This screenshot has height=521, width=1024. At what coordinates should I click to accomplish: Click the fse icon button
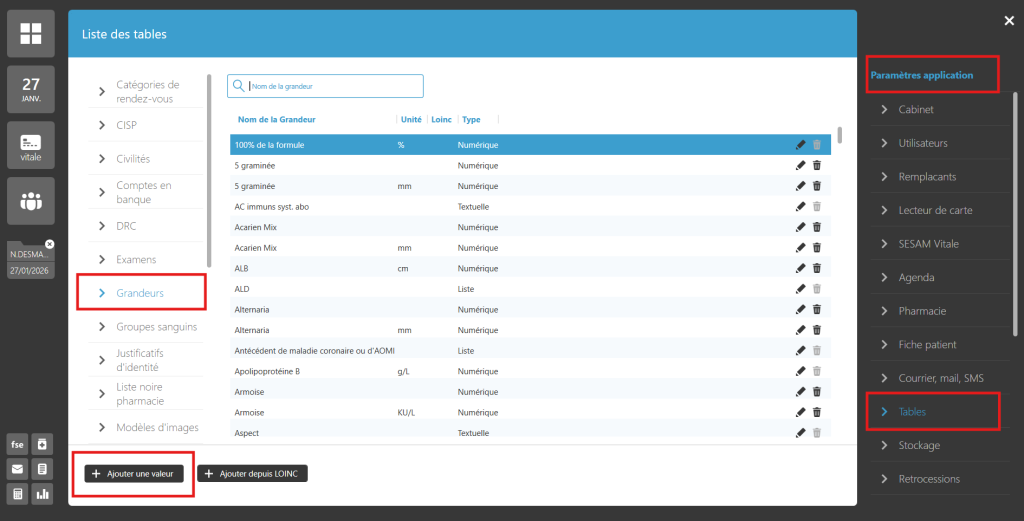(x=18, y=445)
